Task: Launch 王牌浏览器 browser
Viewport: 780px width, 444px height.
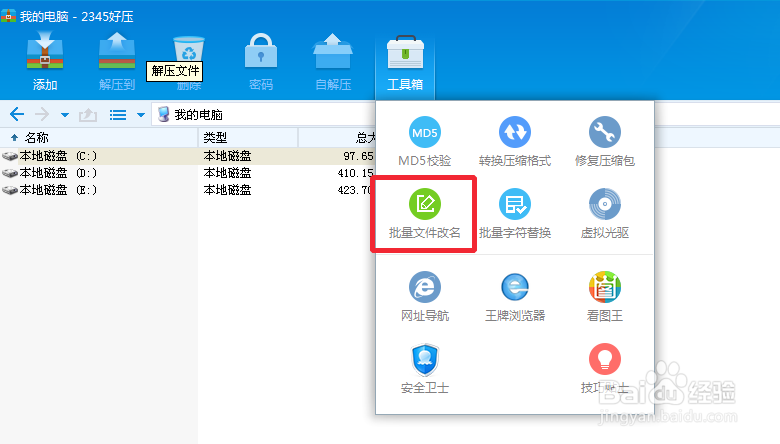Action: pyautogui.click(x=515, y=297)
